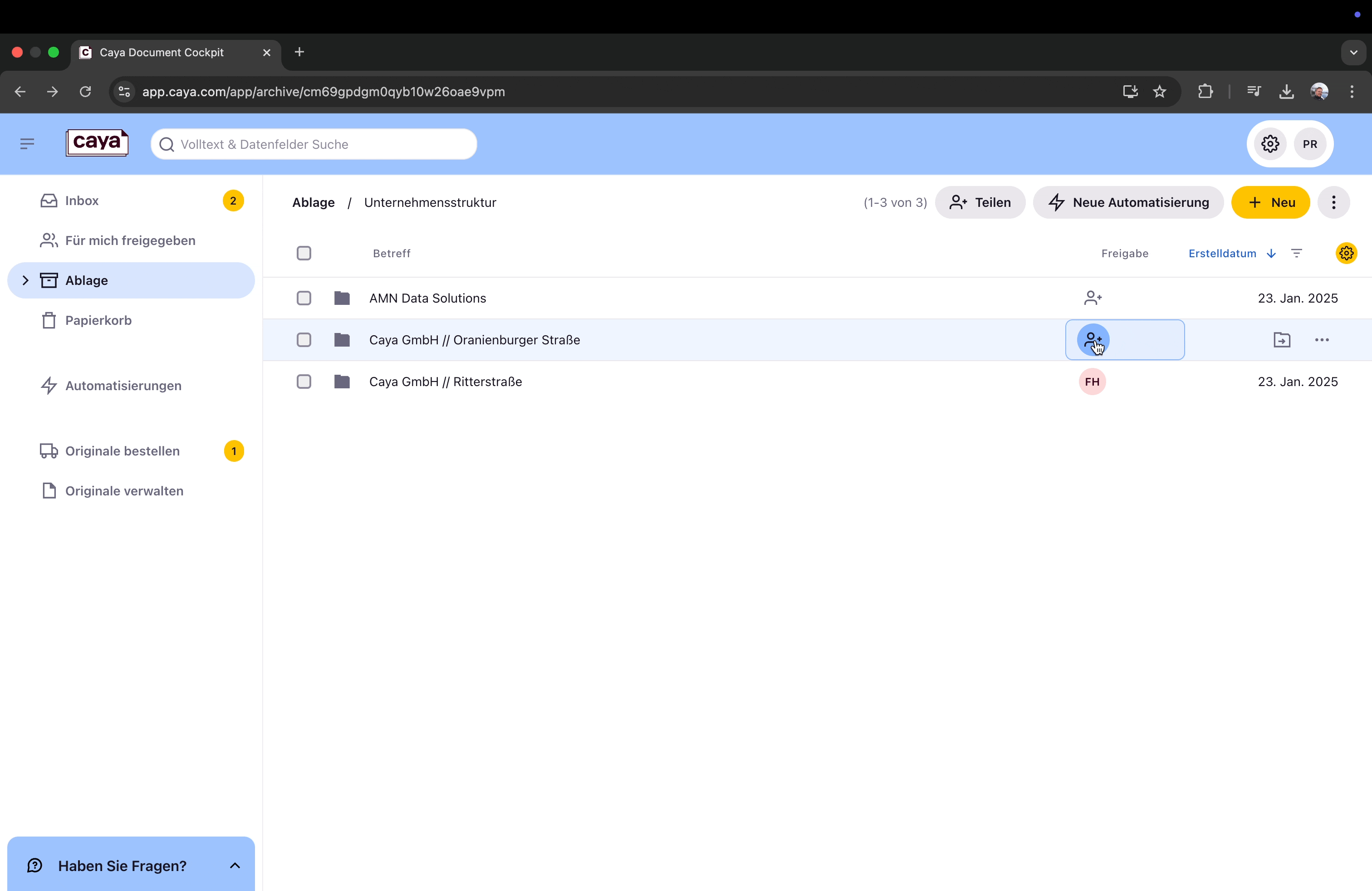Open the vertical three-dot menu next to Neu
This screenshot has height=891, width=1372.
pyautogui.click(x=1333, y=202)
